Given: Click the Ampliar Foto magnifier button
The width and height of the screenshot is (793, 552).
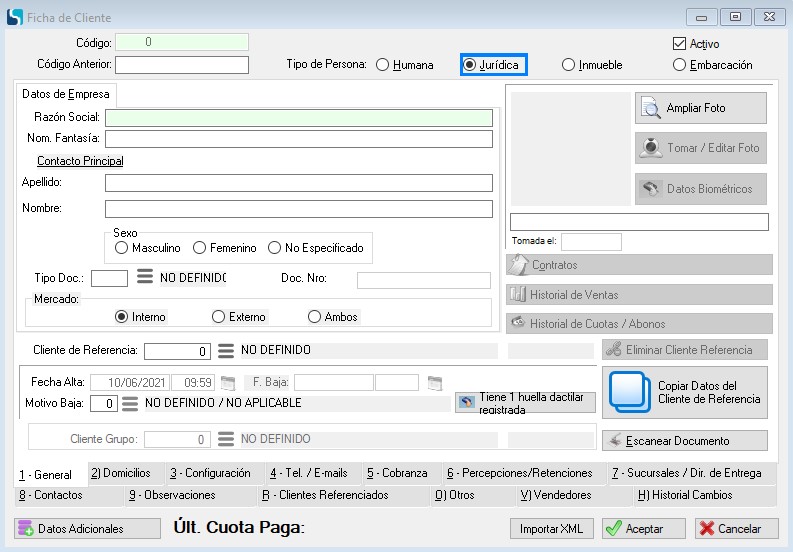Looking at the screenshot, I should click(700, 108).
